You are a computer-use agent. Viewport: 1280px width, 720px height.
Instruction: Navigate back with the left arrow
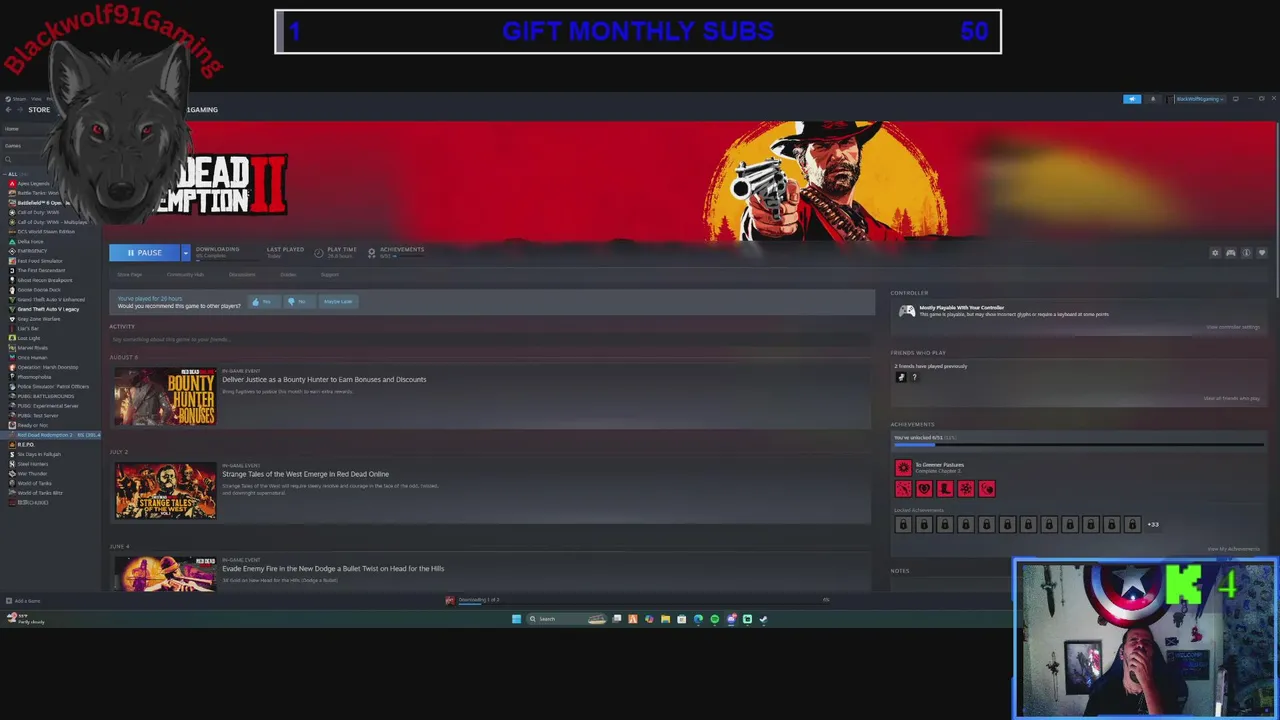[x=8, y=109]
